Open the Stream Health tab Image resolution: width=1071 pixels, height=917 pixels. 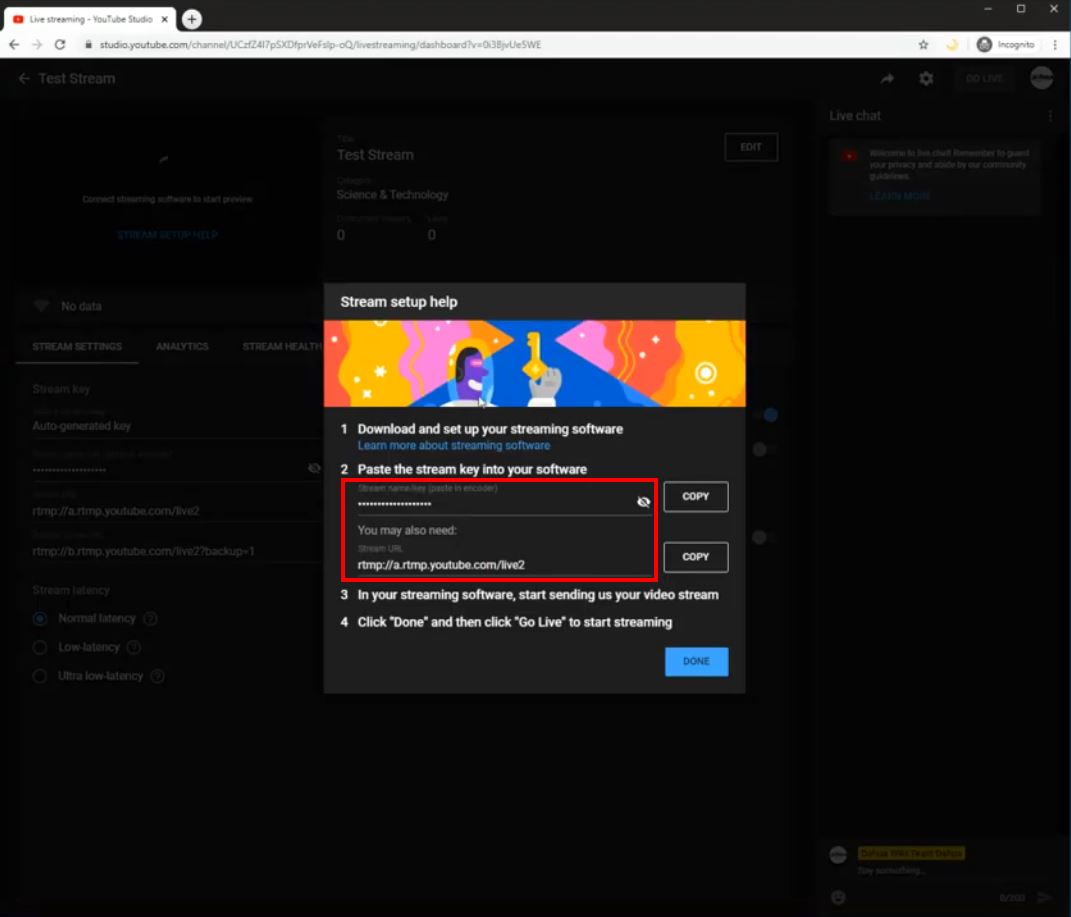point(281,346)
